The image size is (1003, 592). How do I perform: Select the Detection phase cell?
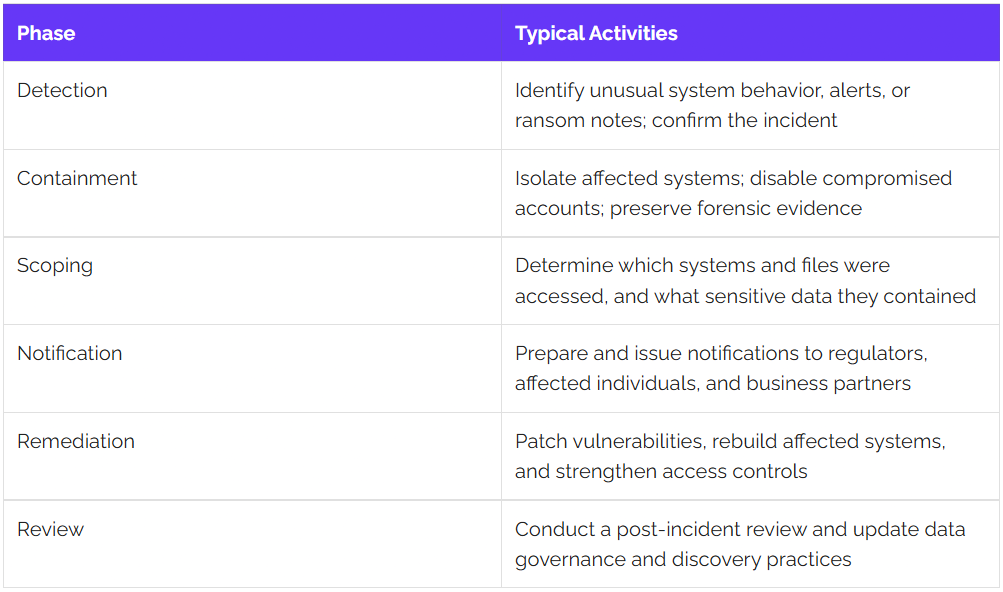click(x=252, y=106)
